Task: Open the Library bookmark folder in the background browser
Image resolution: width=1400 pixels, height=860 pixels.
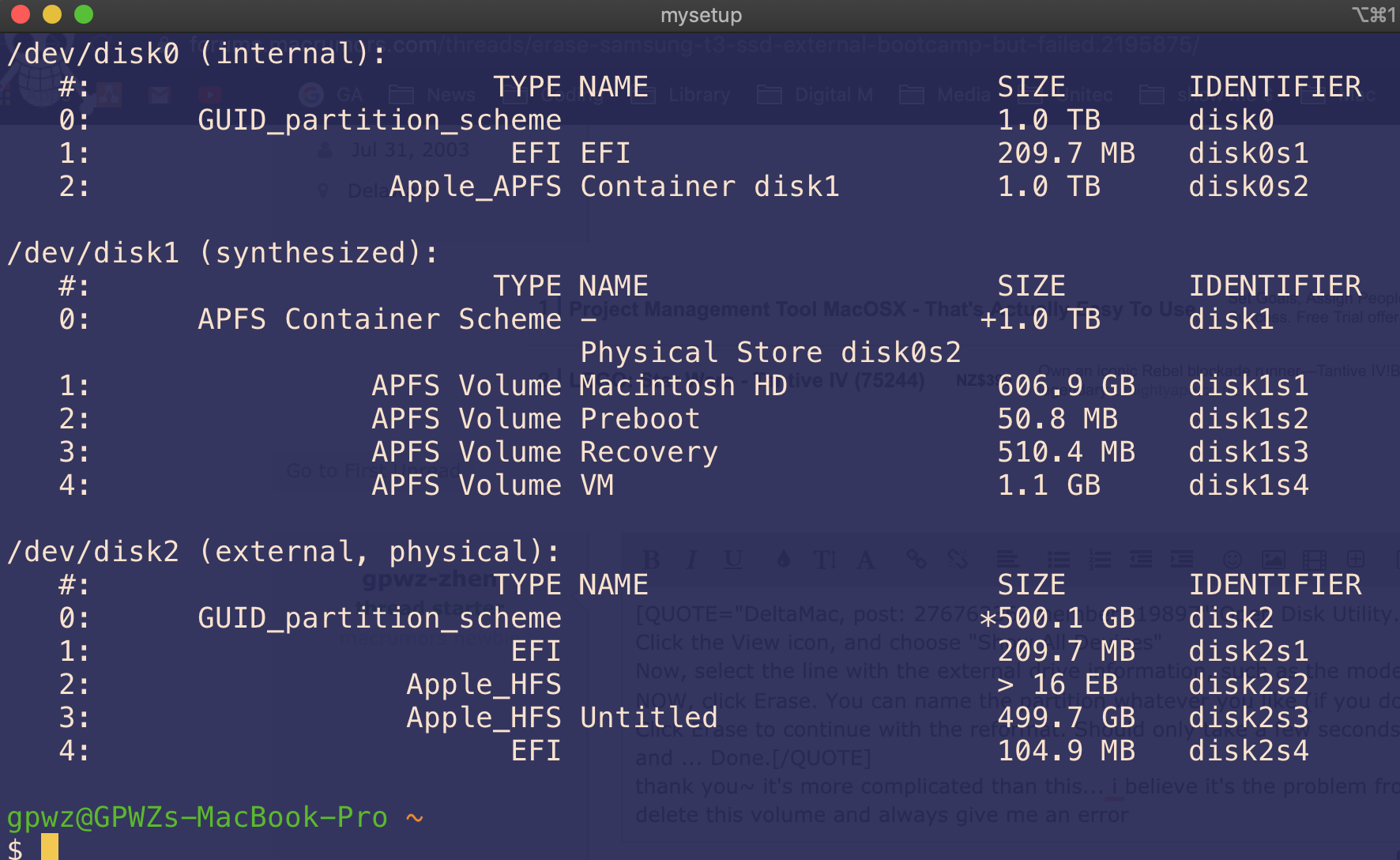Action: pos(680,96)
